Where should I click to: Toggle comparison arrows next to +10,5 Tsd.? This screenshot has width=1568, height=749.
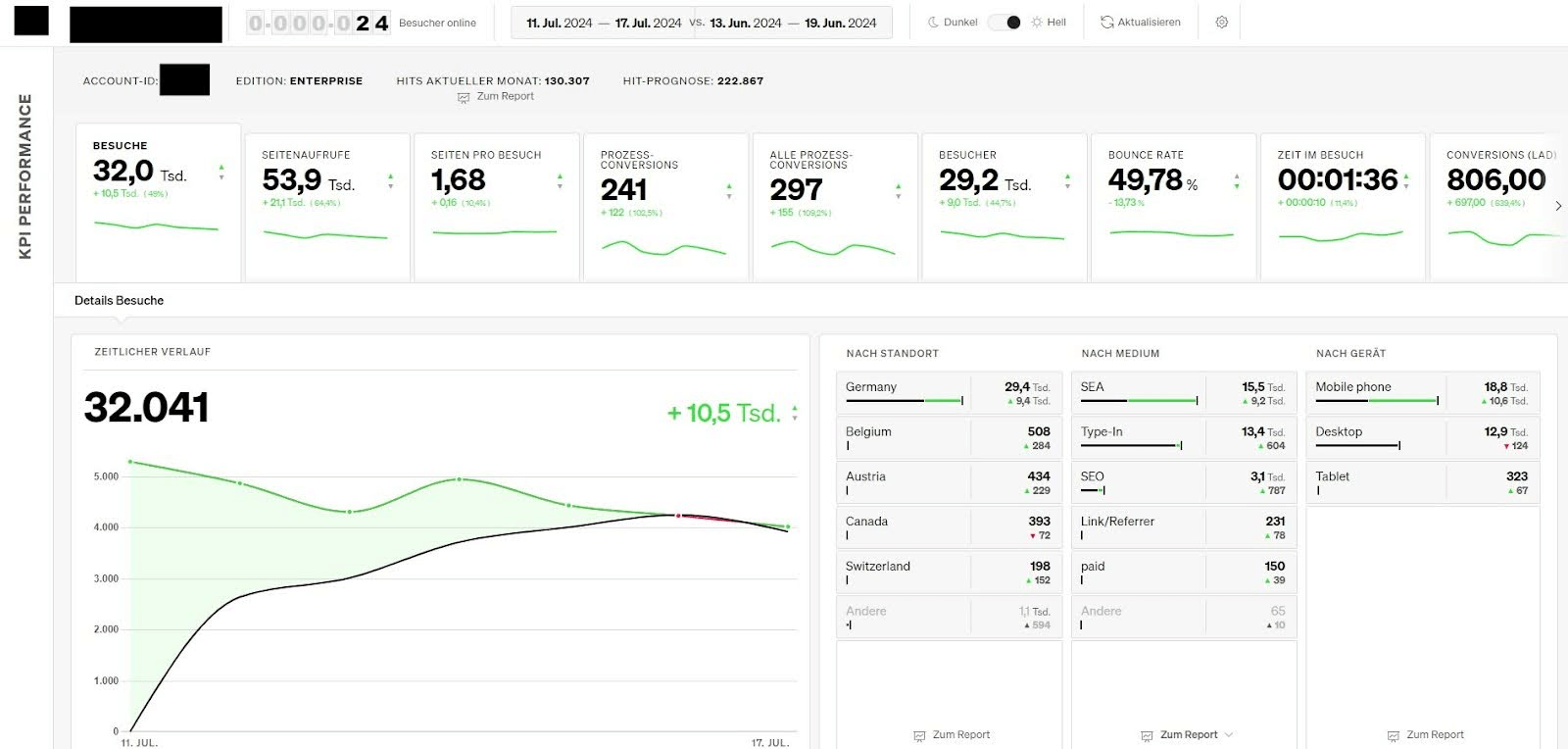point(795,414)
